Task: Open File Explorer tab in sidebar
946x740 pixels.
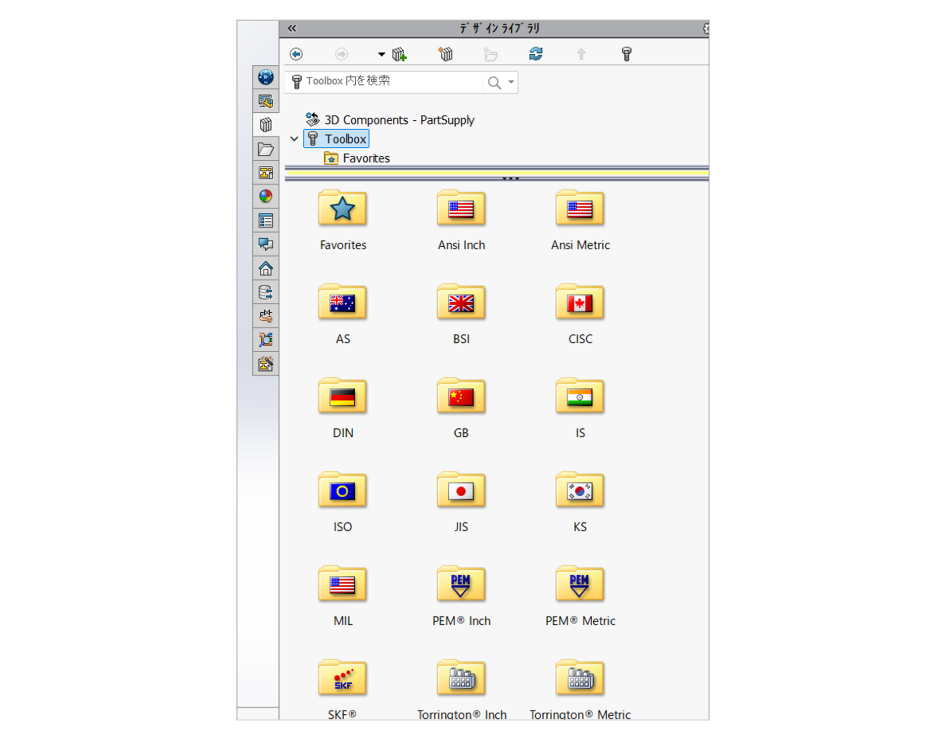Action: tap(265, 149)
